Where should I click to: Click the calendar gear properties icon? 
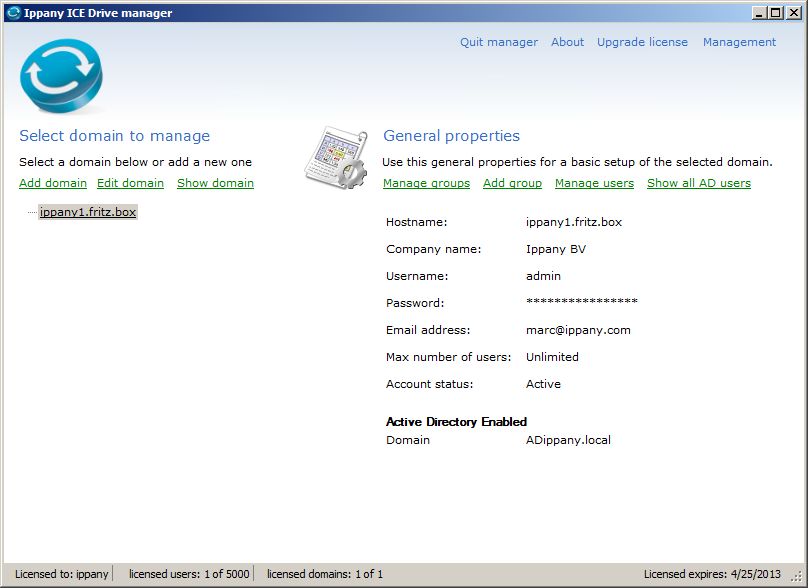point(336,157)
